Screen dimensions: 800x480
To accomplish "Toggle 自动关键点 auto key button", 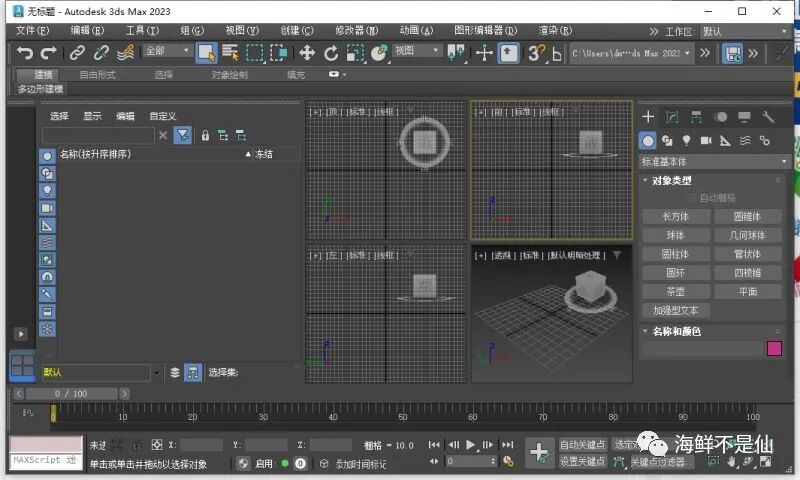I will (x=582, y=445).
